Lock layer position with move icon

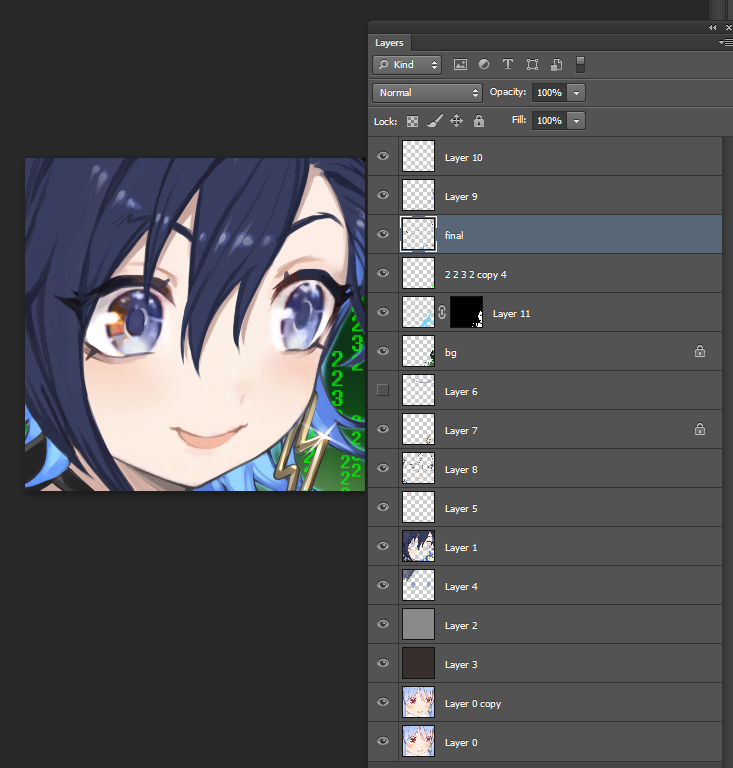click(456, 121)
